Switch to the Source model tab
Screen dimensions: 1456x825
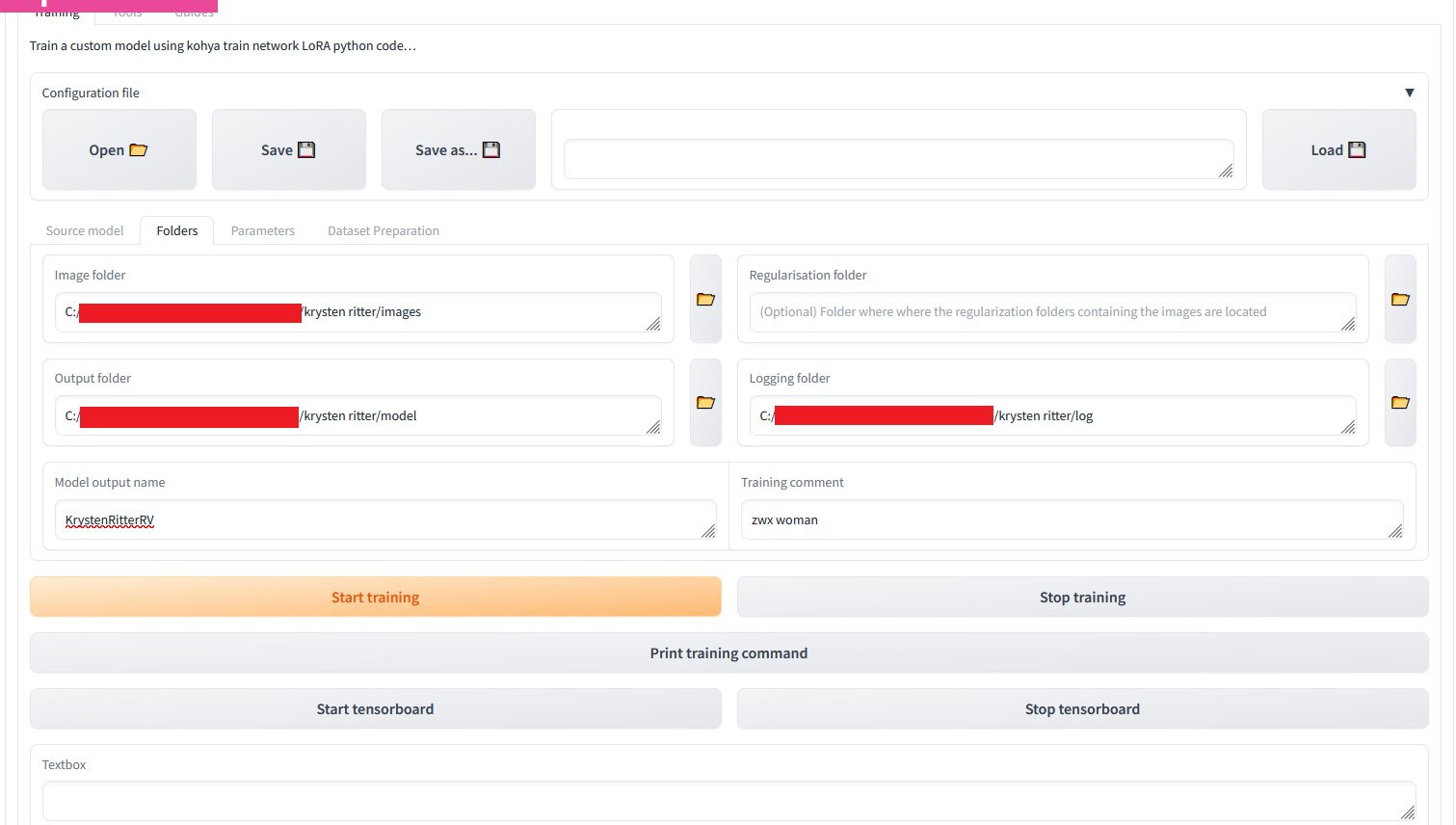(x=85, y=231)
